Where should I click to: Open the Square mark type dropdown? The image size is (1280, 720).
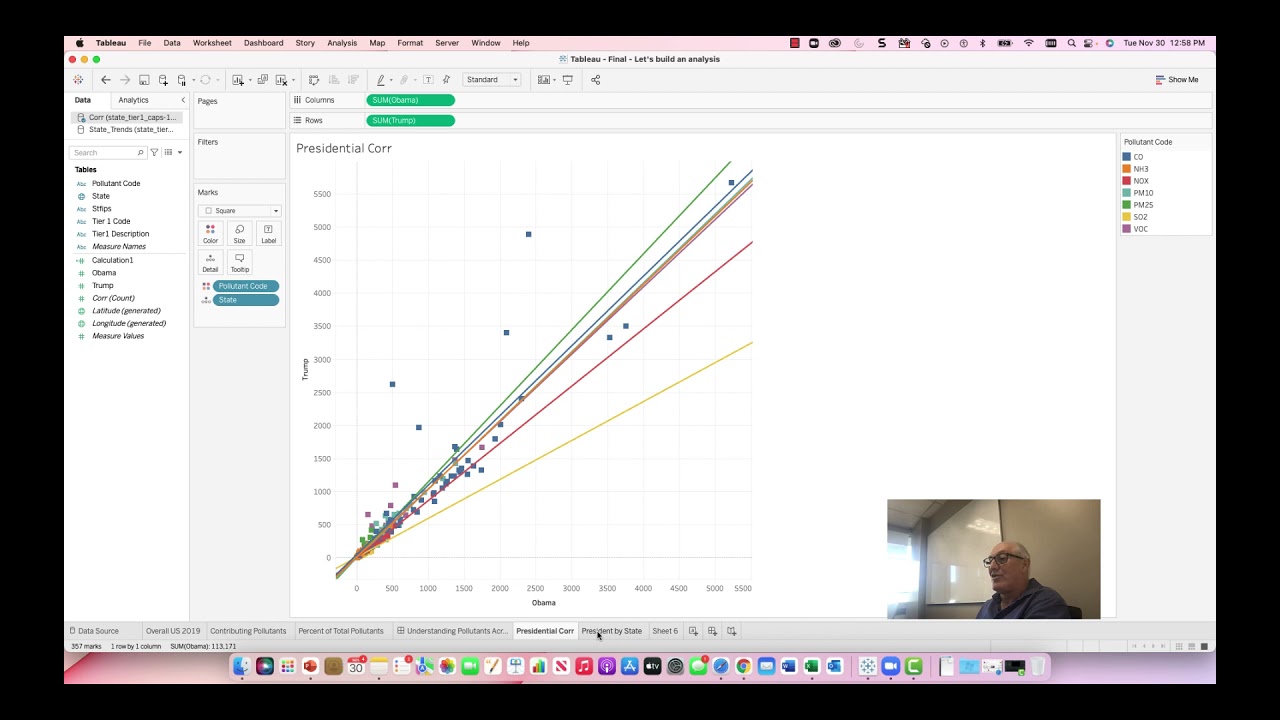tap(240, 211)
